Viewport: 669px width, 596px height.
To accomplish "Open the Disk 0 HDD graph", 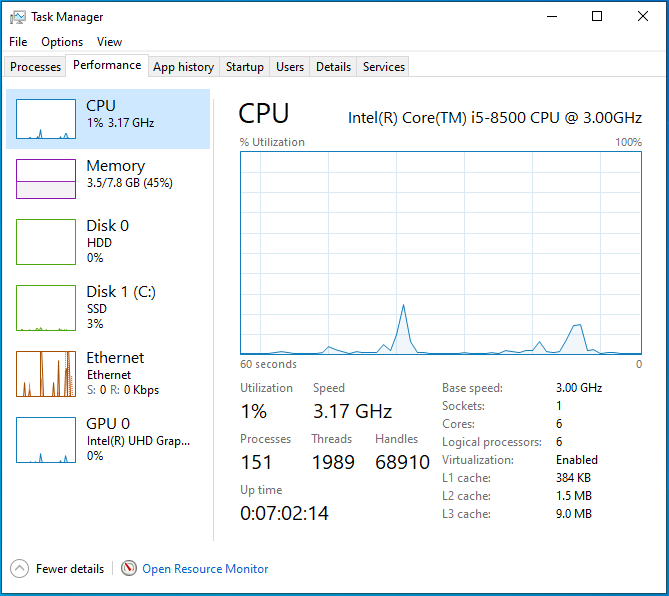I will pyautogui.click(x=46, y=241).
